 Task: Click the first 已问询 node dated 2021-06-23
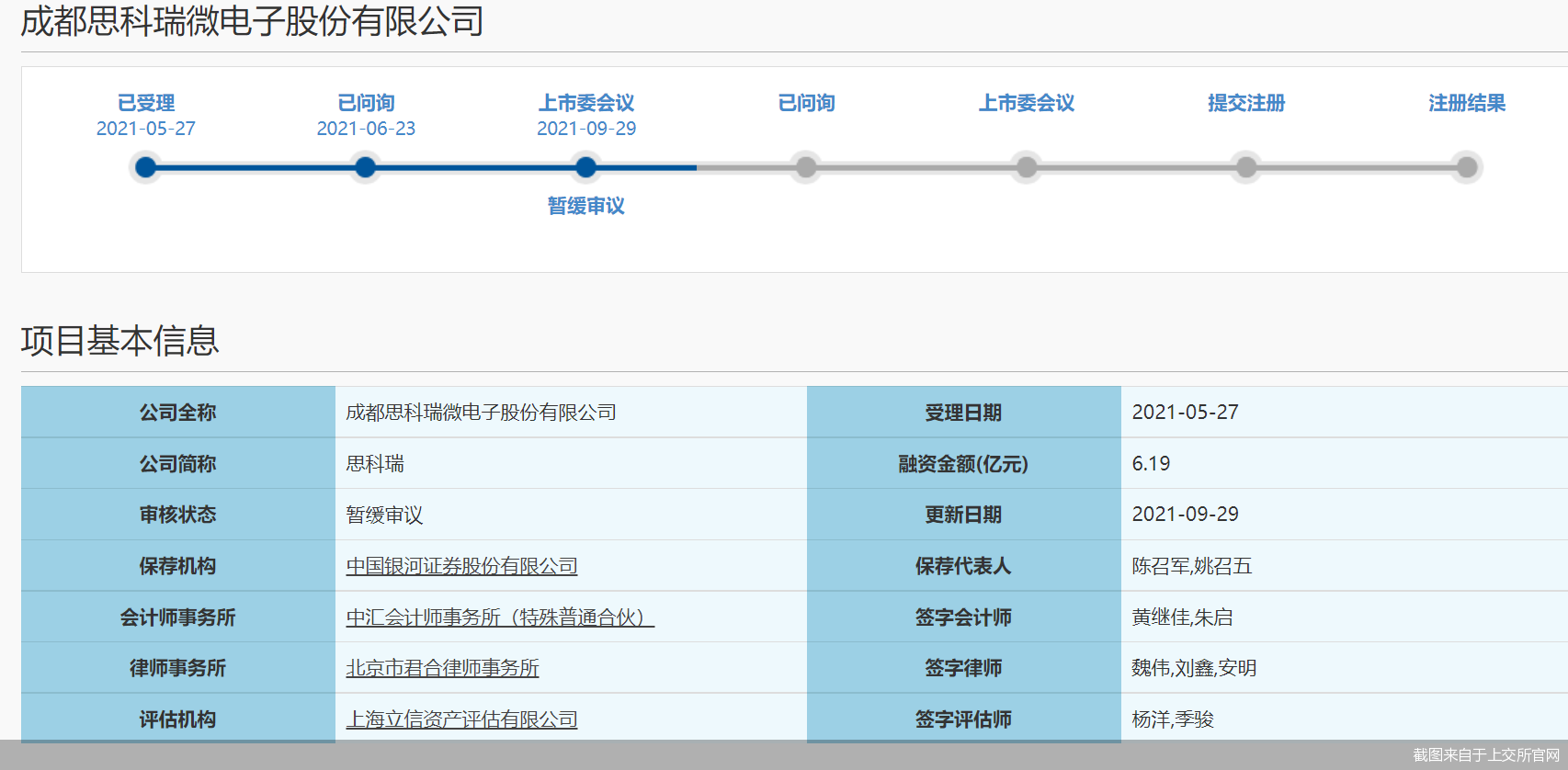point(366,167)
